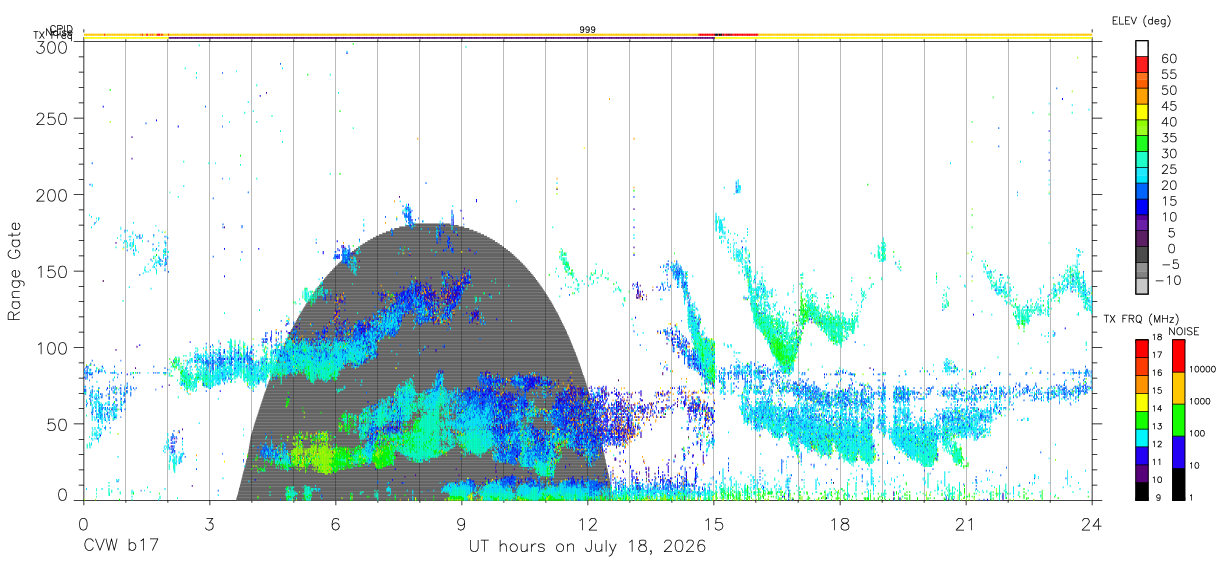Click the "CVW b17" label

click(119, 546)
